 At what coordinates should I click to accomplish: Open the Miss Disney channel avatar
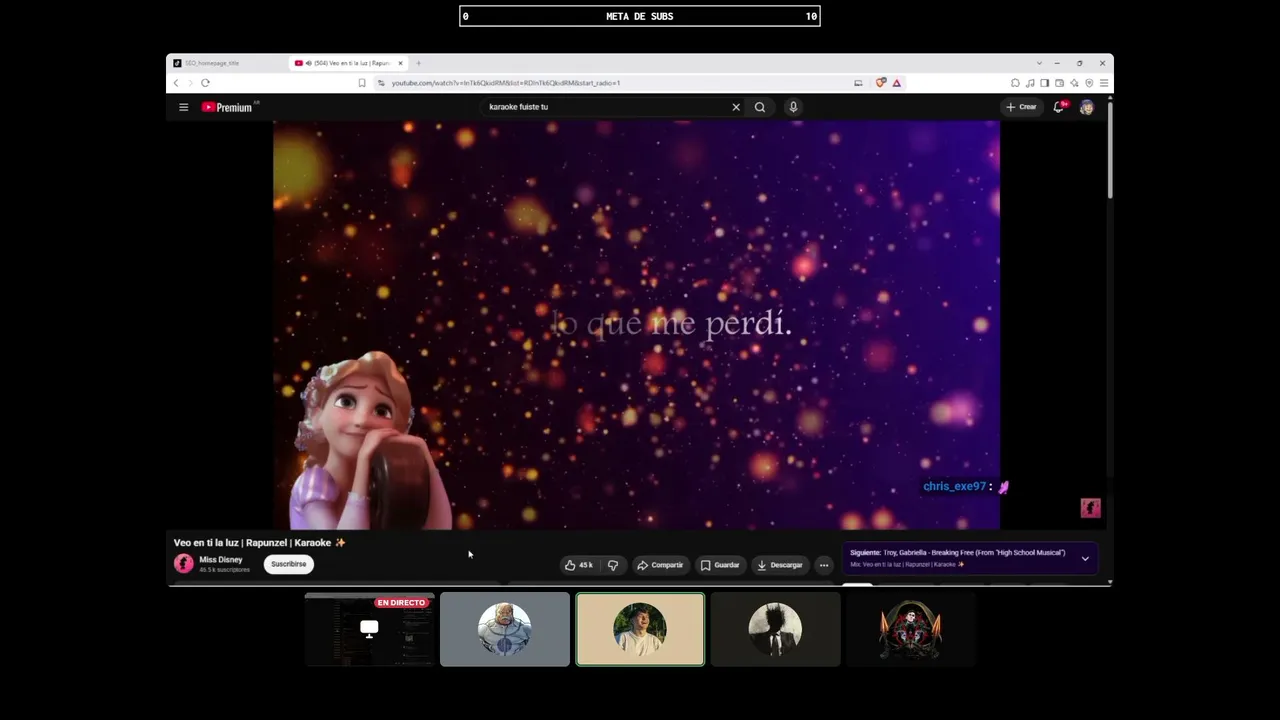(x=184, y=564)
